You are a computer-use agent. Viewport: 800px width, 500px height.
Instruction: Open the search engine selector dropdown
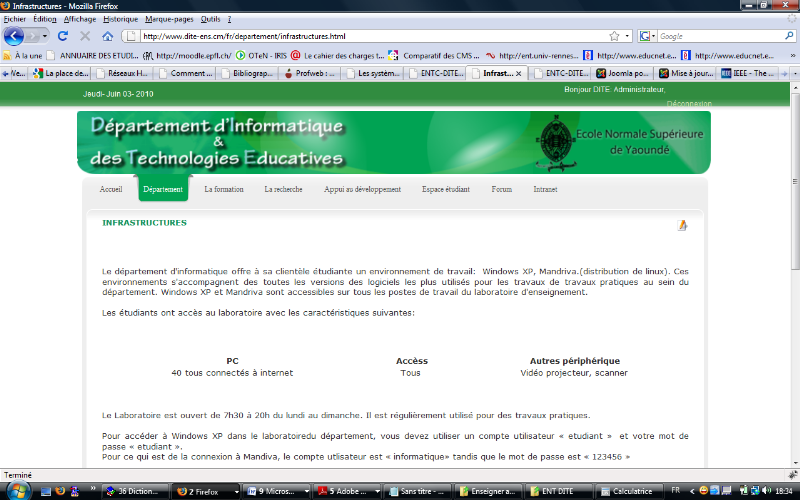647,36
